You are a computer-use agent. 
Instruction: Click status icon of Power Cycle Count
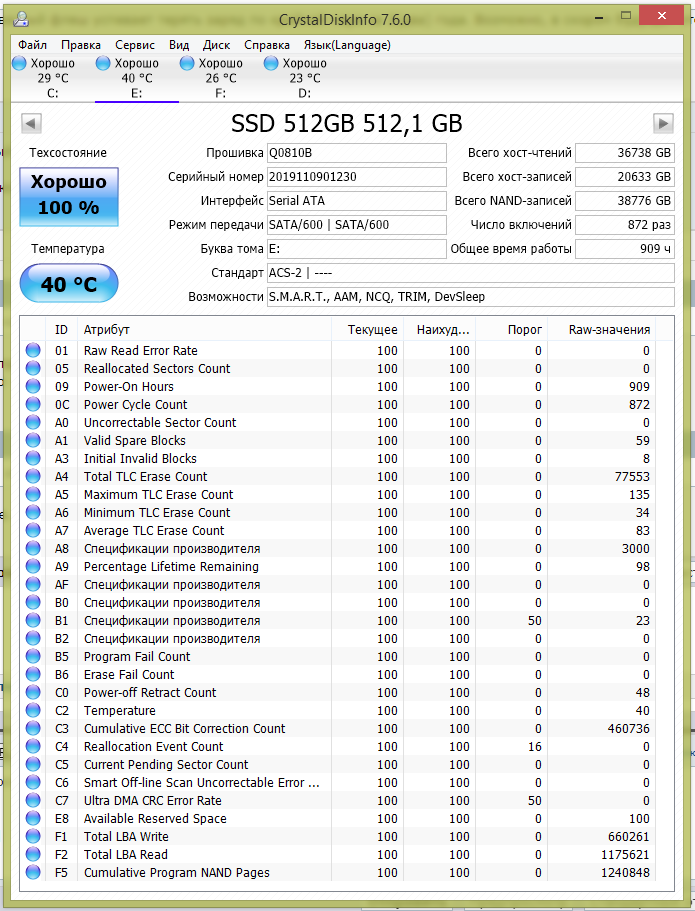pyautogui.click(x=33, y=404)
